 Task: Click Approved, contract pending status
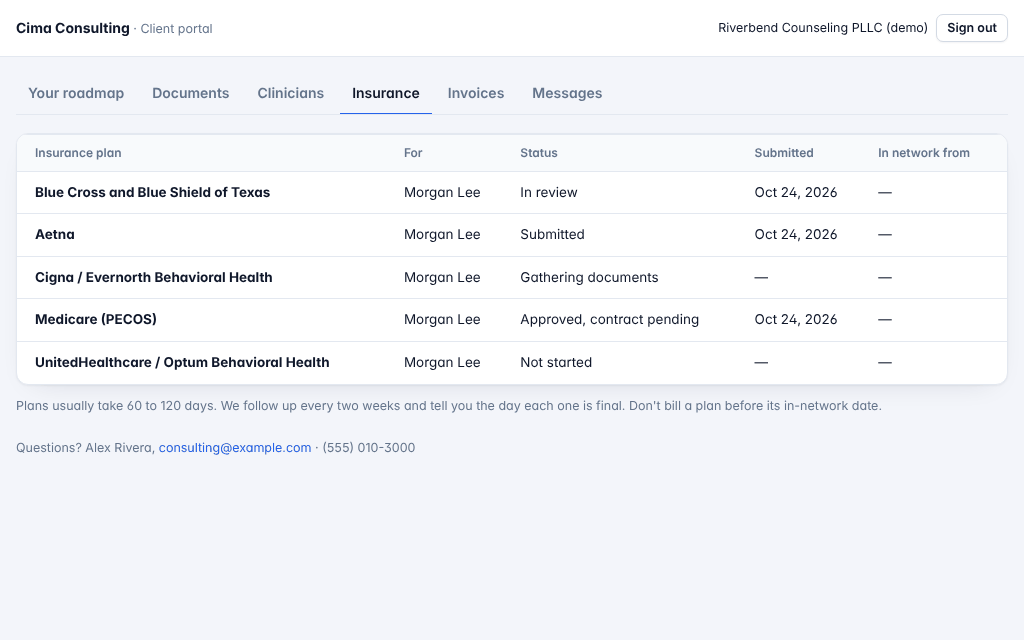609,319
